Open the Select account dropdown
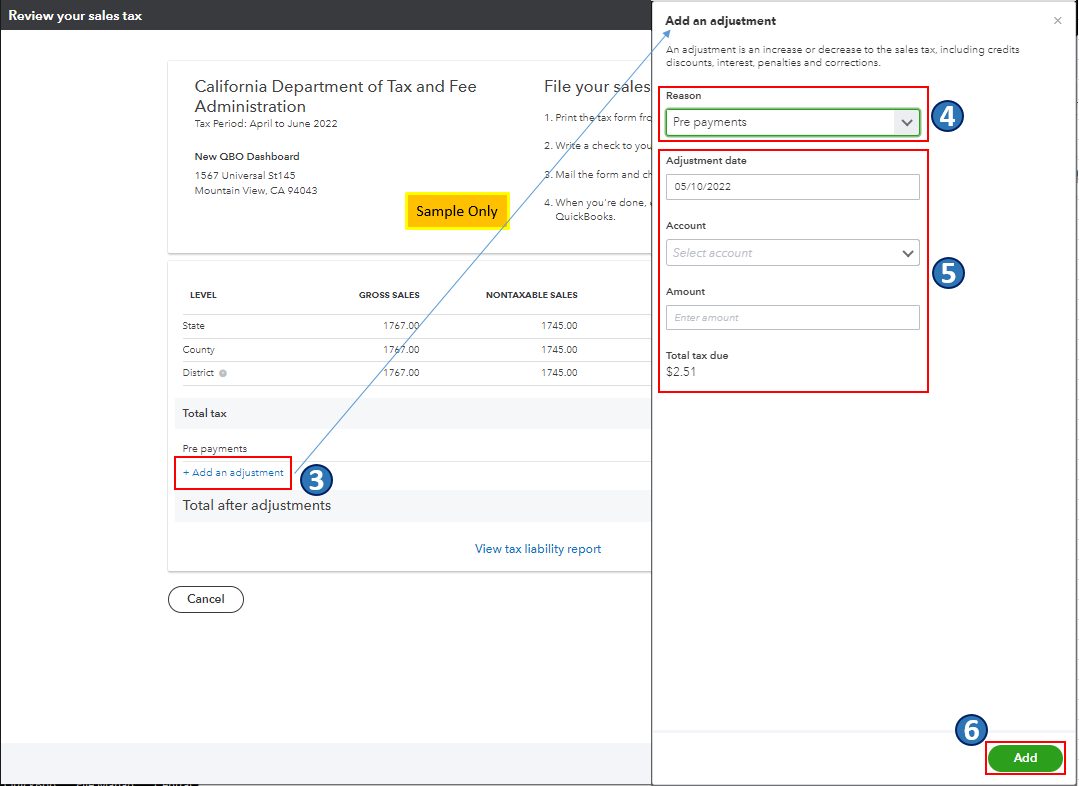This screenshot has height=786, width=1079. click(x=792, y=253)
